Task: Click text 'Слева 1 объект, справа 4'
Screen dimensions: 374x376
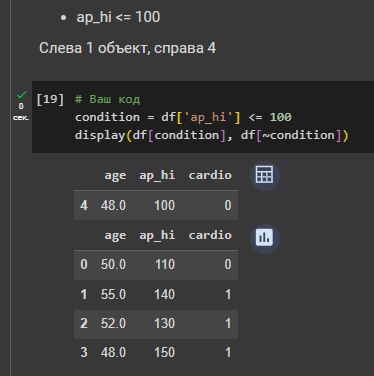Action: point(127,48)
